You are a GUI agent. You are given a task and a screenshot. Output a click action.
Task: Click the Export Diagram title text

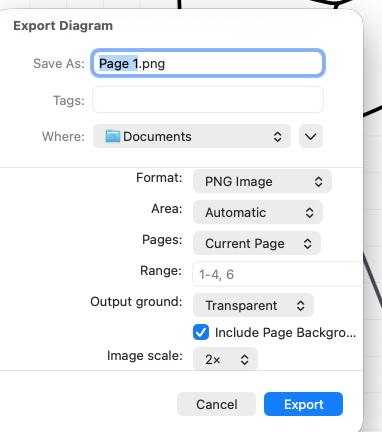pos(63,26)
